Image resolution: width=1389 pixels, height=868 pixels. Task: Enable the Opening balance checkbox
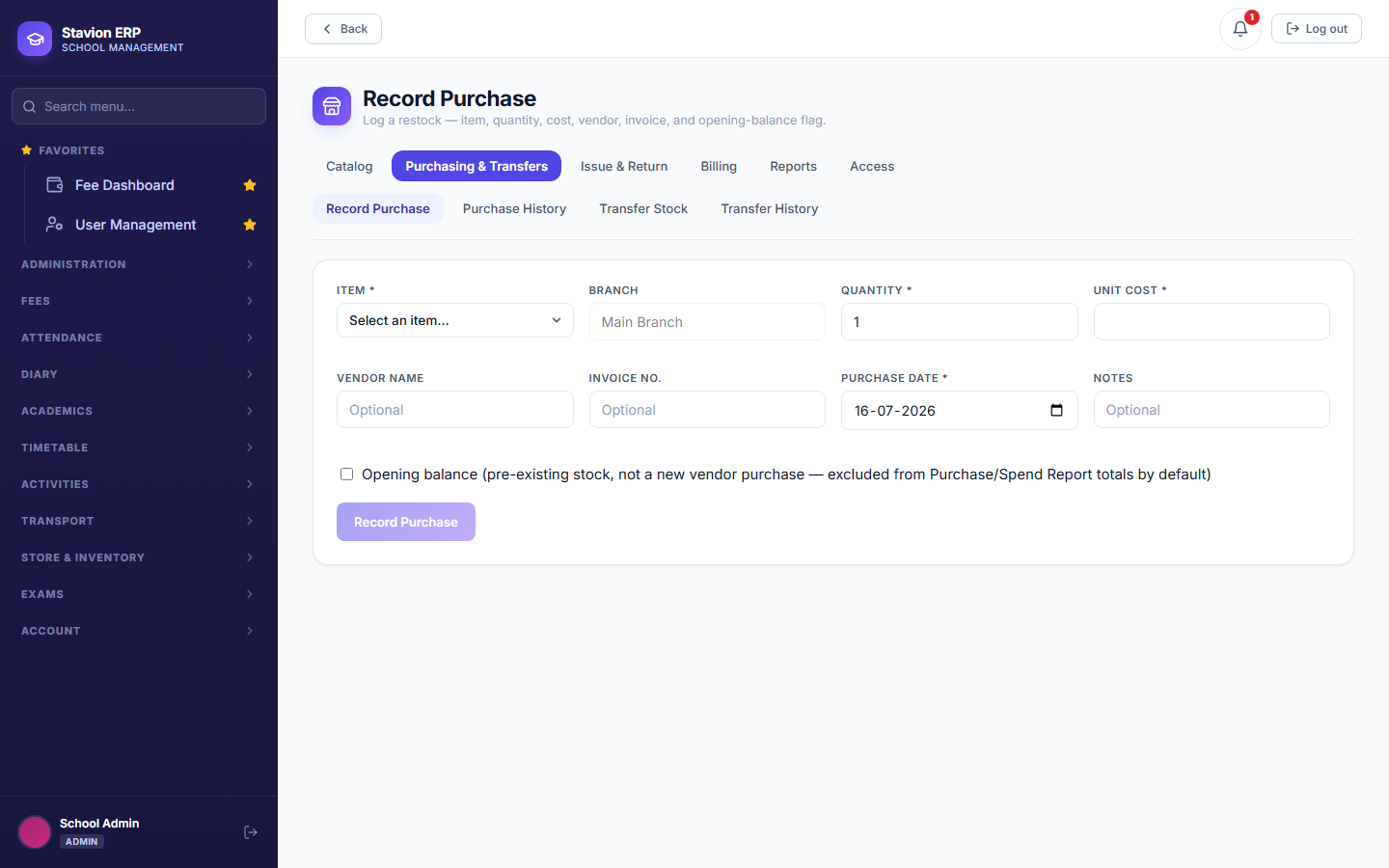tap(346, 474)
